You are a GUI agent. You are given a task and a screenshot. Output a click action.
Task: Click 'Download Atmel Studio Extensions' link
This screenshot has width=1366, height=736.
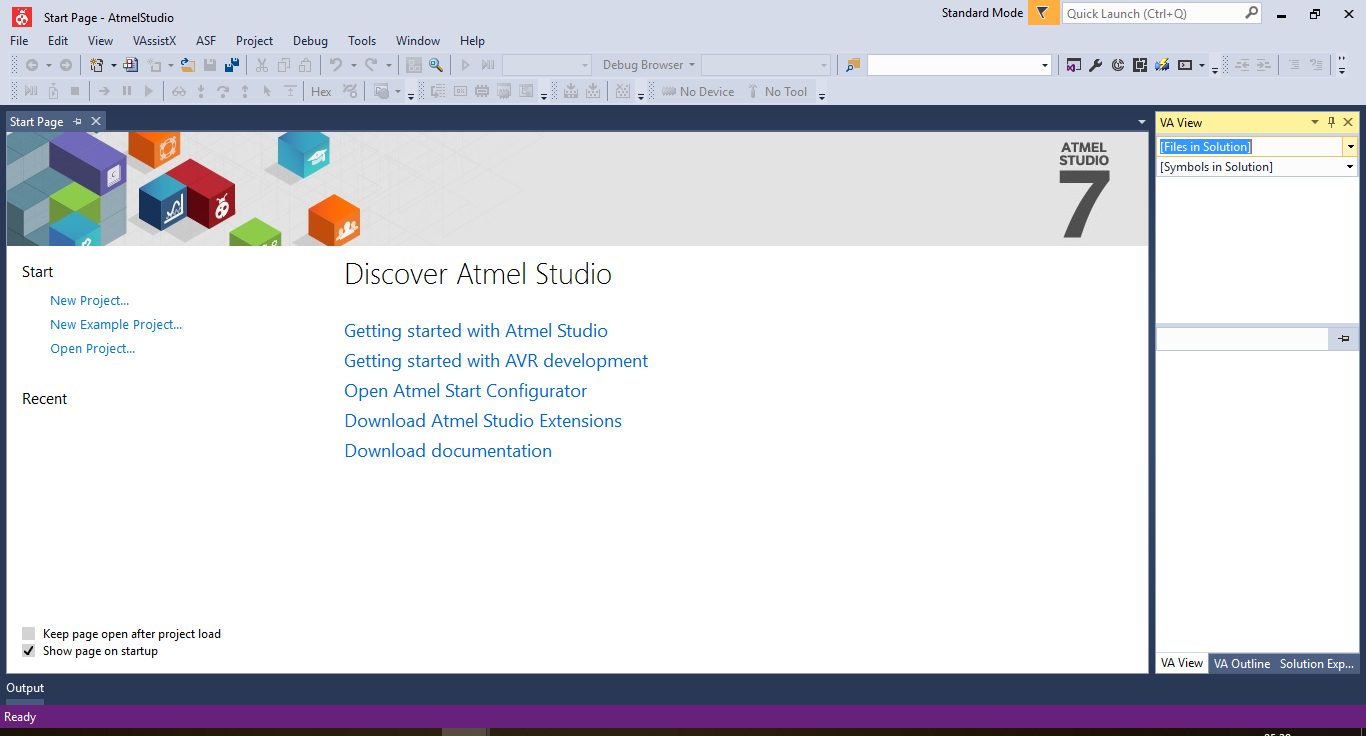483,421
